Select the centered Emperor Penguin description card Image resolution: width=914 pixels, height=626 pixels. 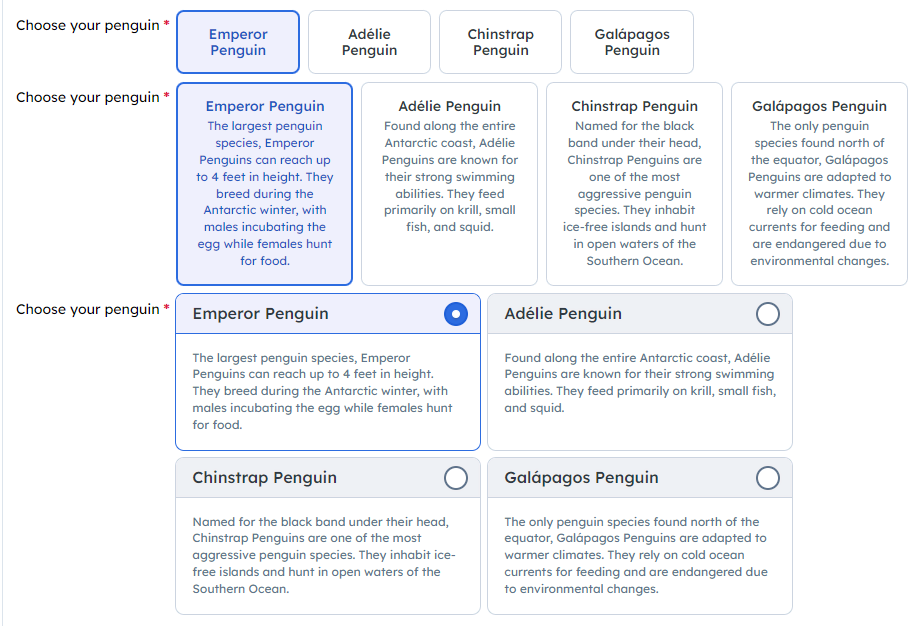pos(265,184)
